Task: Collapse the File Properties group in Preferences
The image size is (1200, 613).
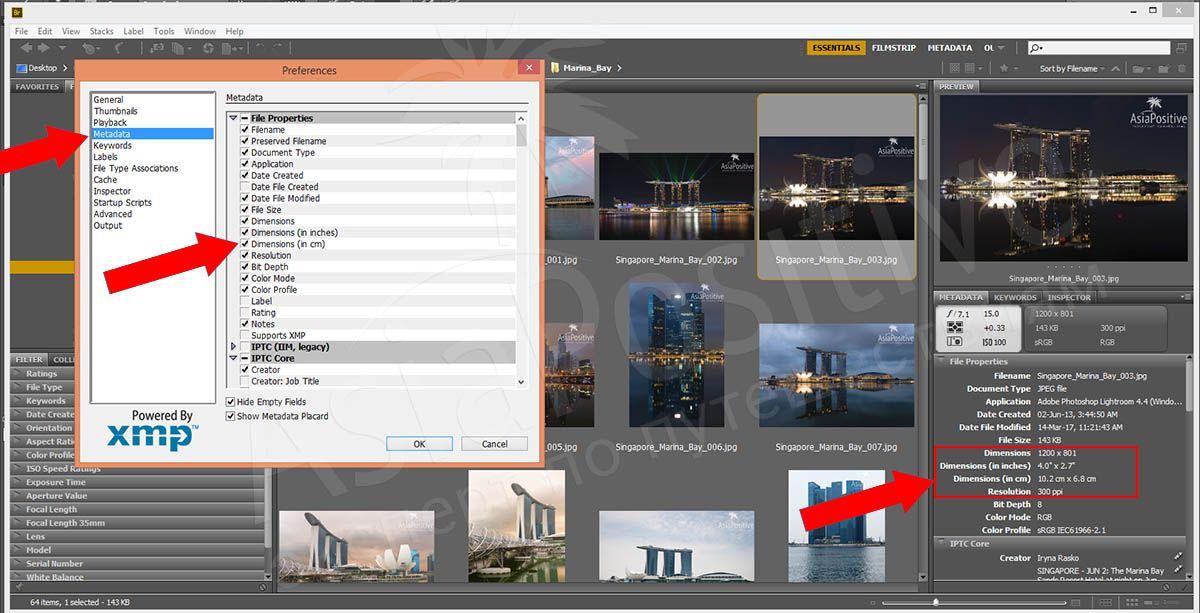Action: pos(233,118)
